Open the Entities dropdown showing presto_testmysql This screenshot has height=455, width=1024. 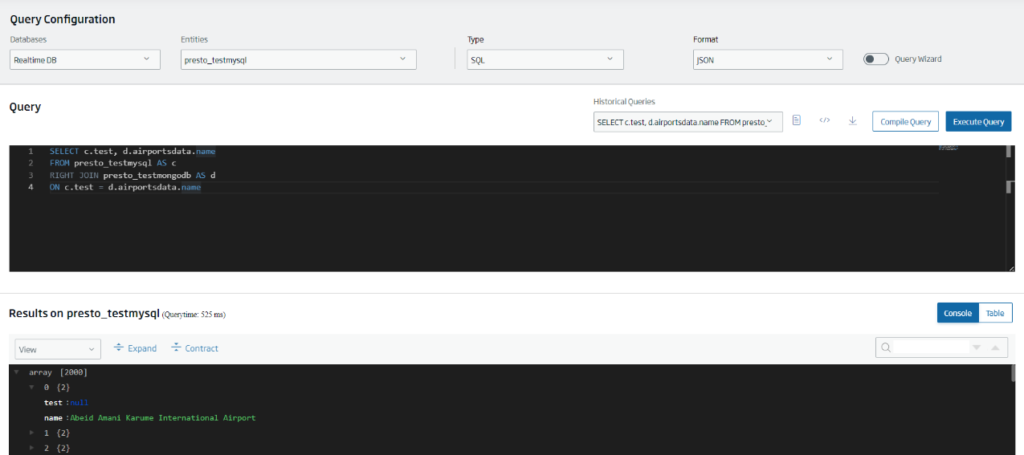(298, 59)
